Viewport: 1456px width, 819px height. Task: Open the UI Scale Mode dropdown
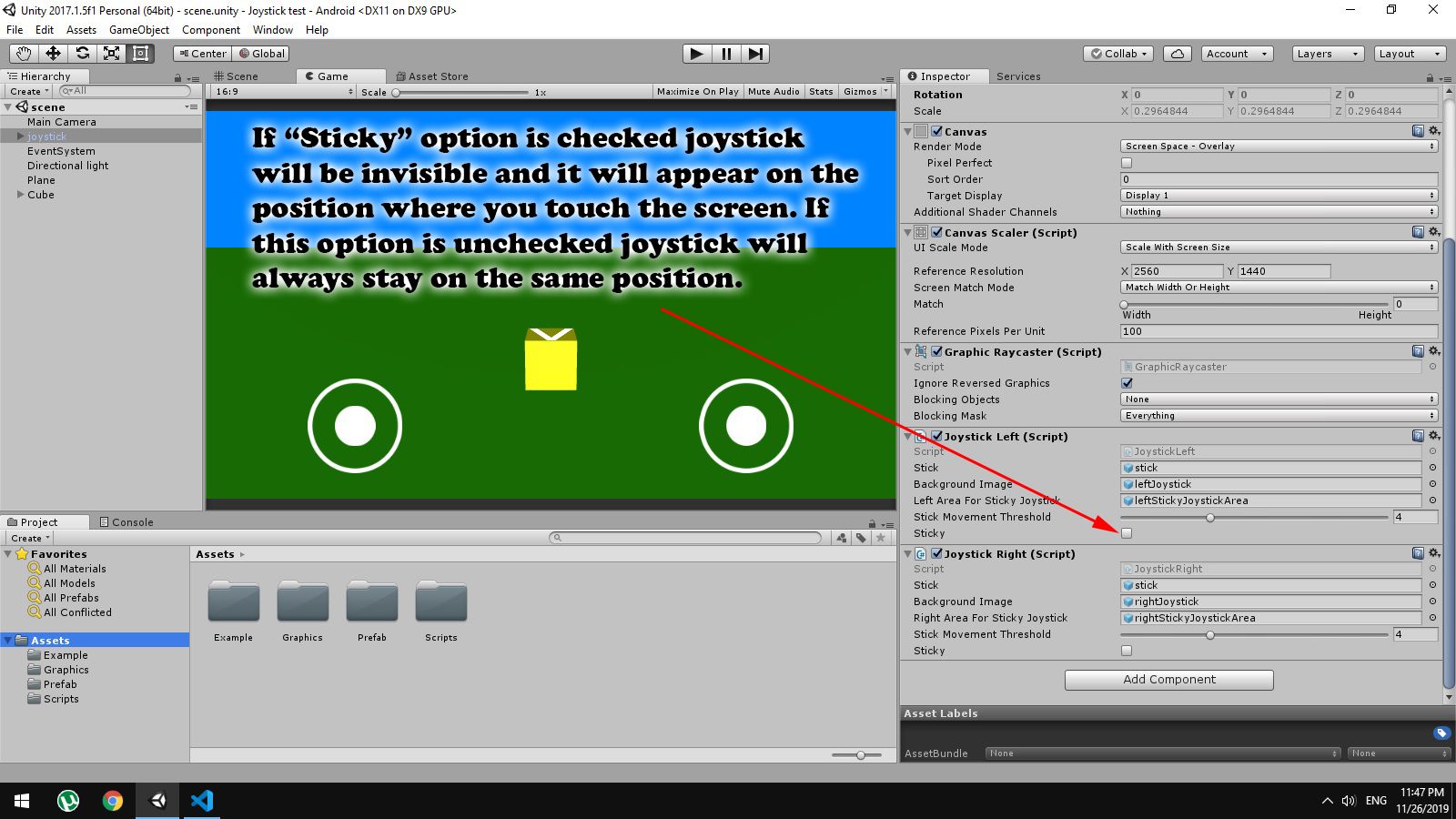click(x=1279, y=248)
